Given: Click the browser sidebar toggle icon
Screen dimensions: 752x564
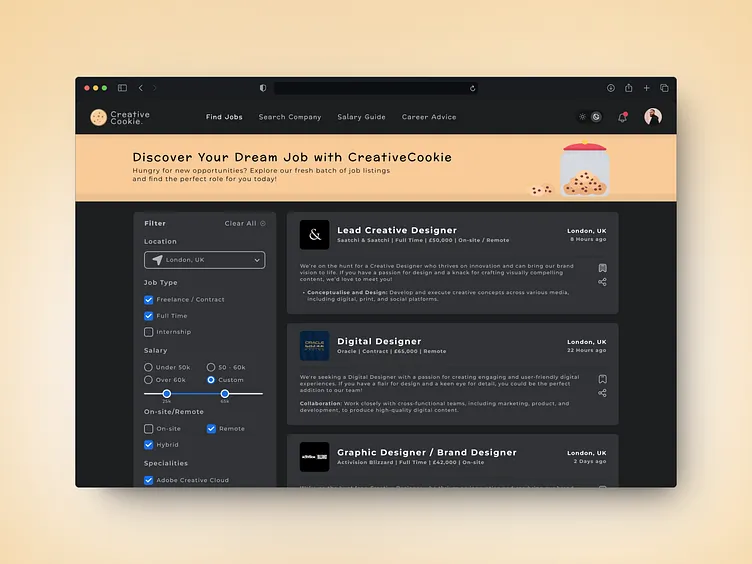Looking at the screenshot, I should (122, 88).
